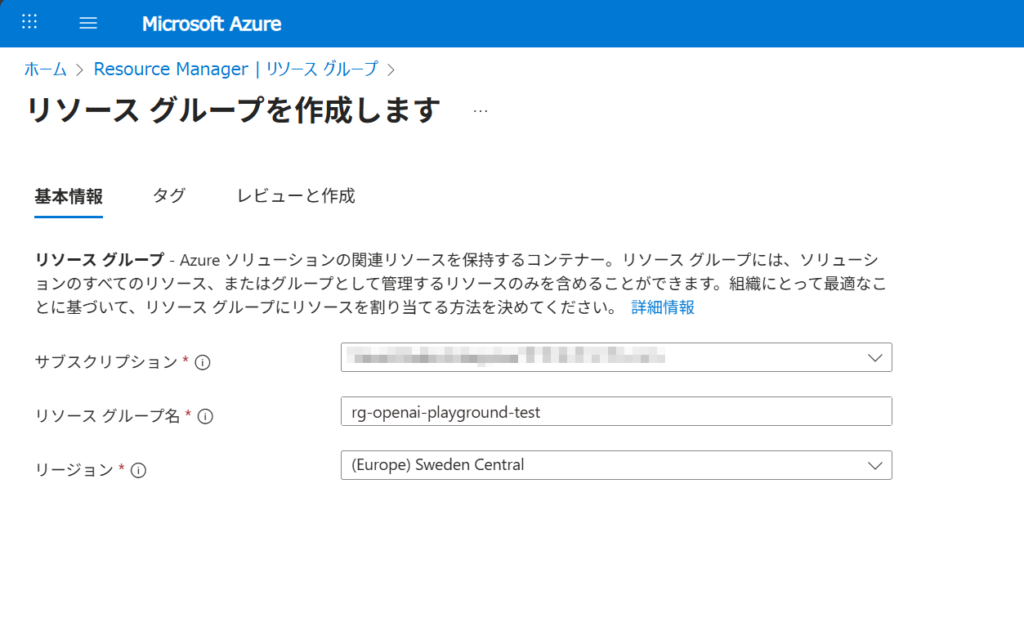Open the 詳細情報 link

663,308
